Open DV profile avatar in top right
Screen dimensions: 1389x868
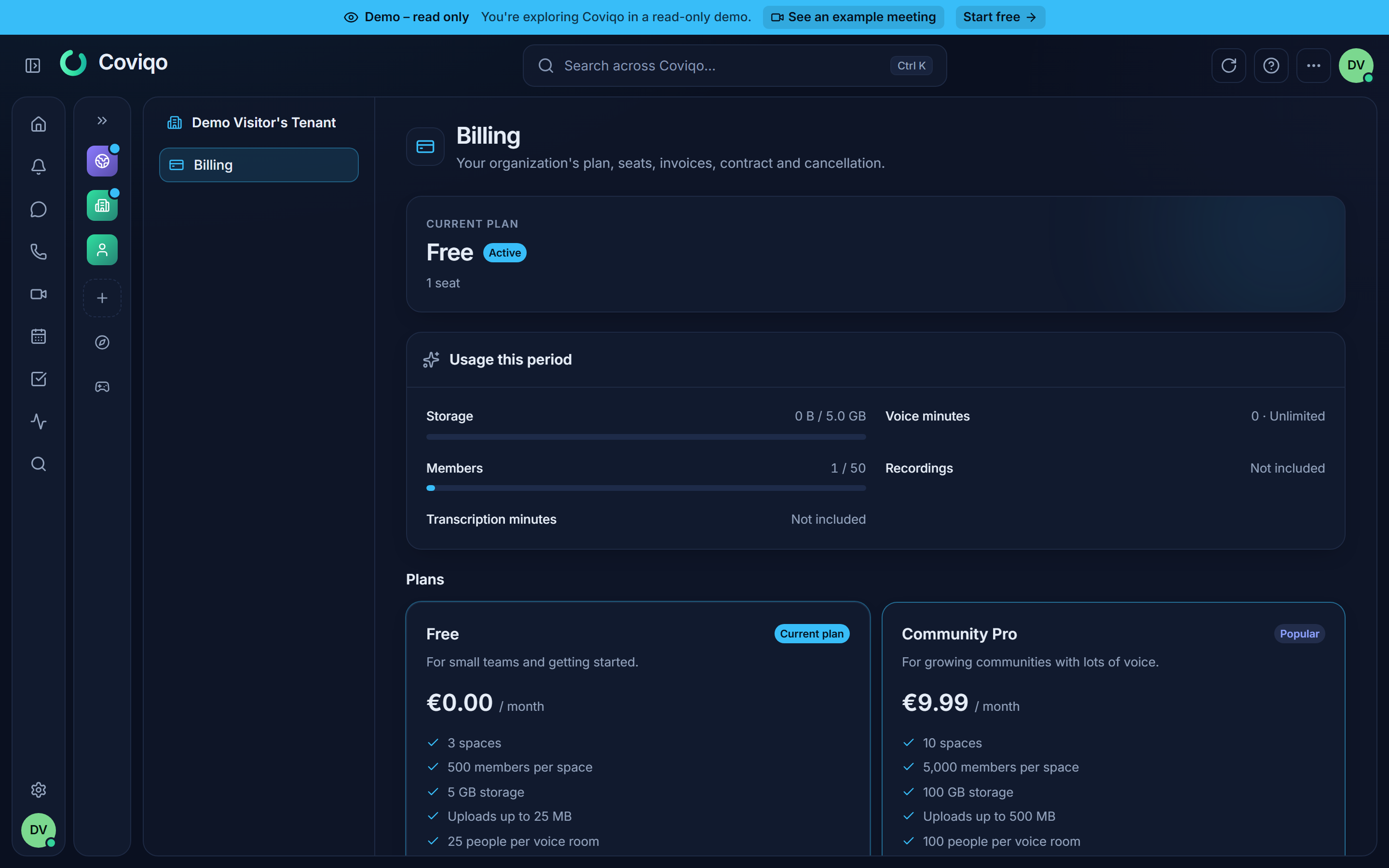(1356, 66)
